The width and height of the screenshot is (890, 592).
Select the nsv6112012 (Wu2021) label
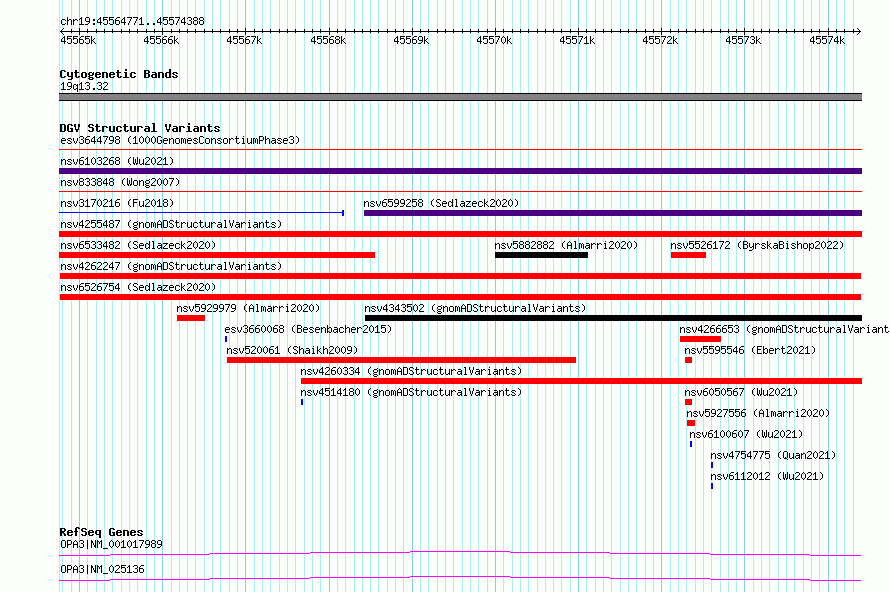click(767, 476)
